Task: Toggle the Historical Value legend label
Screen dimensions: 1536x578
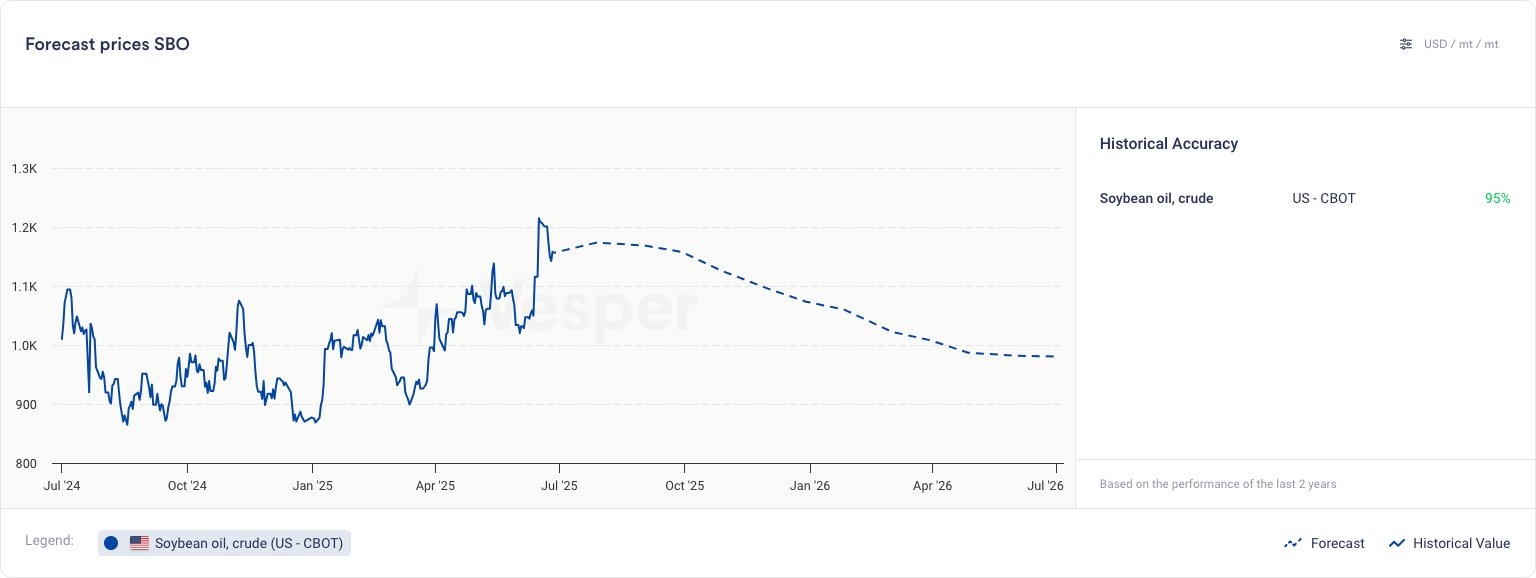Action: coord(1461,543)
